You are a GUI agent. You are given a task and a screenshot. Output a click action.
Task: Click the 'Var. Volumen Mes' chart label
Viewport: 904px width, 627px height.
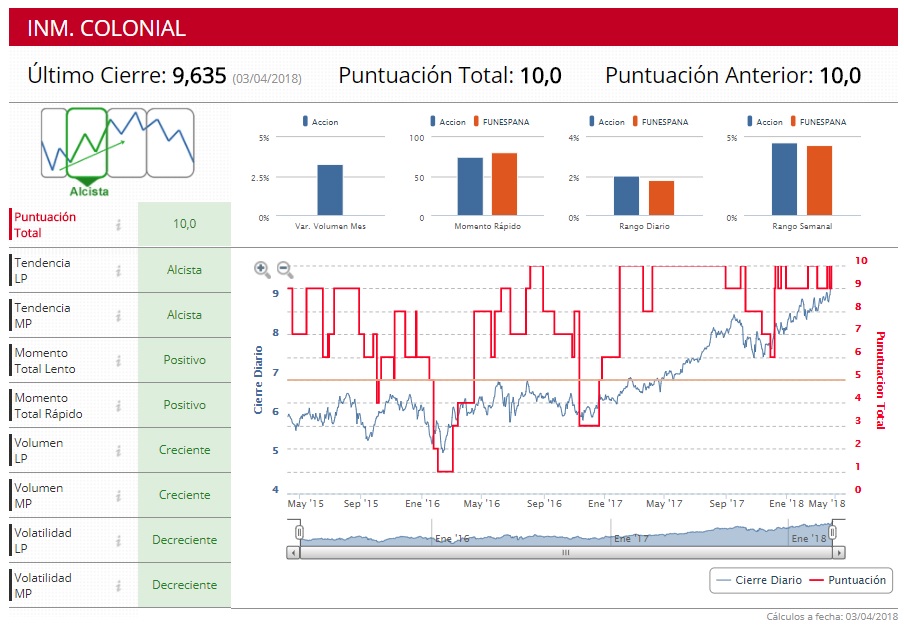[330, 226]
